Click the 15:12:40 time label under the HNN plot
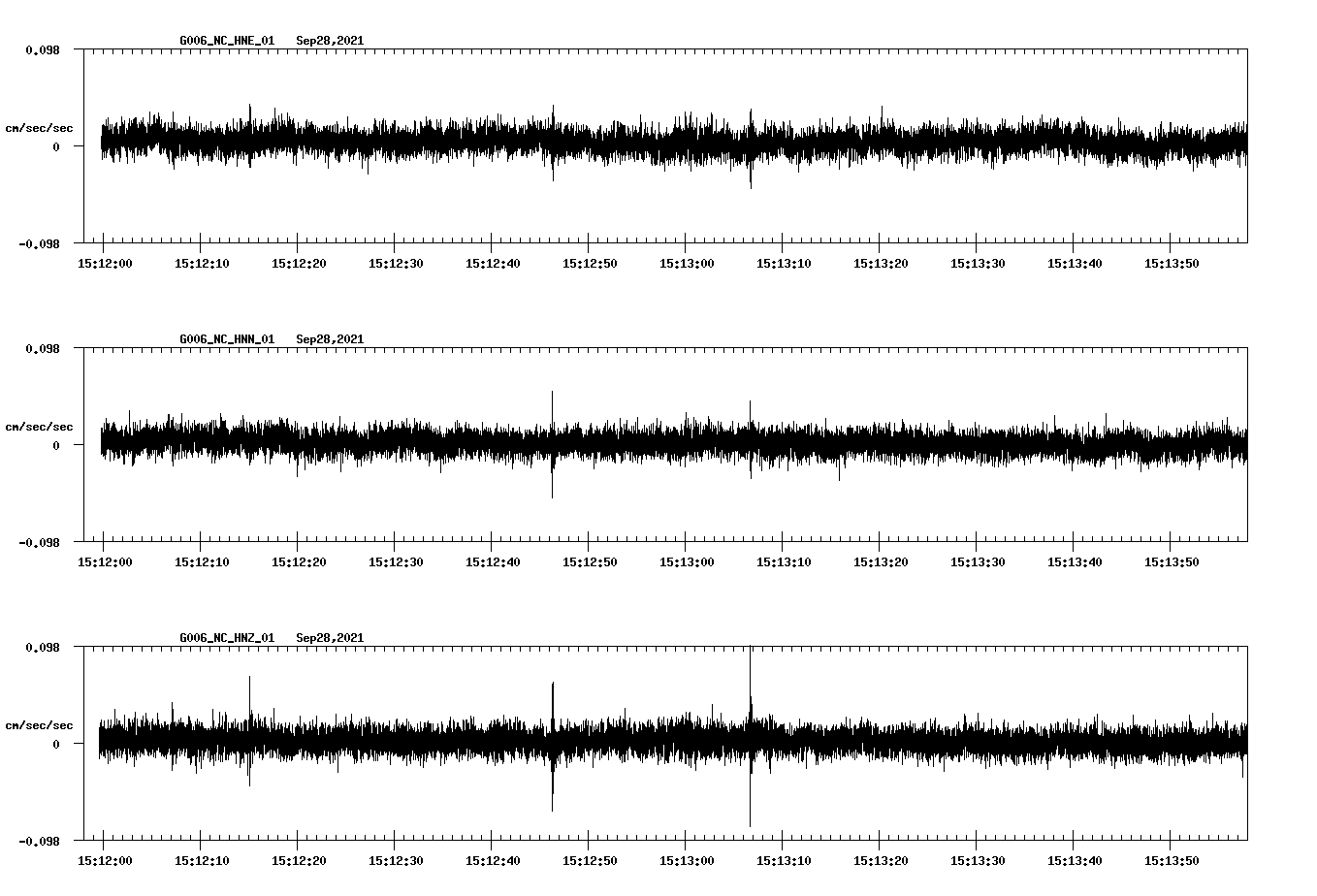The image size is (1317, 896). tap(493, 561)
